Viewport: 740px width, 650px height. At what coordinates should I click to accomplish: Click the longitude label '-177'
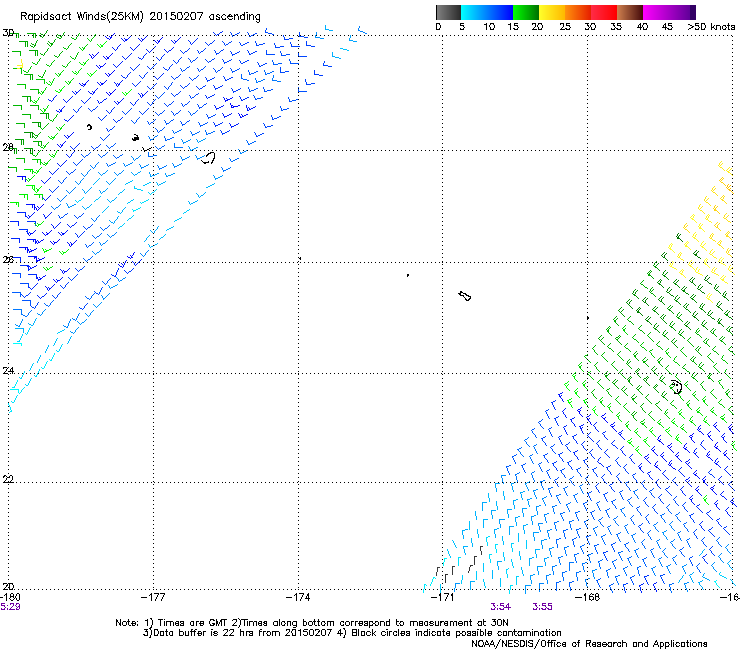pyautogui.click(x=153, y=597)
